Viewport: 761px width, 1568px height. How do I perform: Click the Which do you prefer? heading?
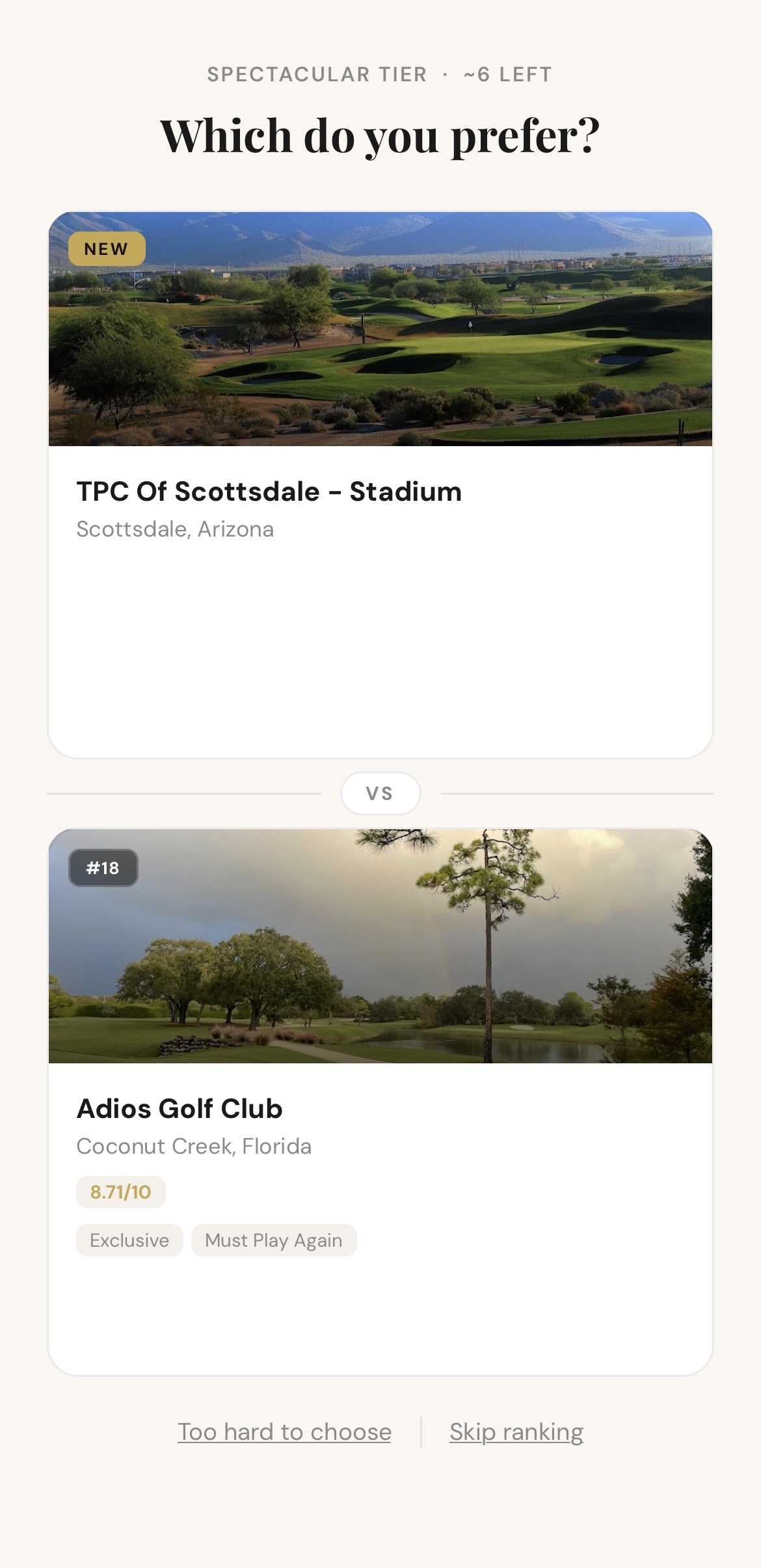380,137
